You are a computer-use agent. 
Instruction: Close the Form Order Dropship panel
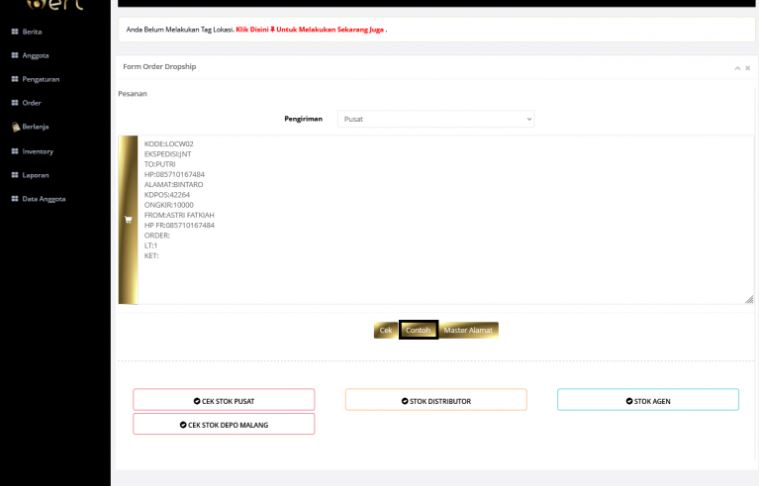click(747, 68)
